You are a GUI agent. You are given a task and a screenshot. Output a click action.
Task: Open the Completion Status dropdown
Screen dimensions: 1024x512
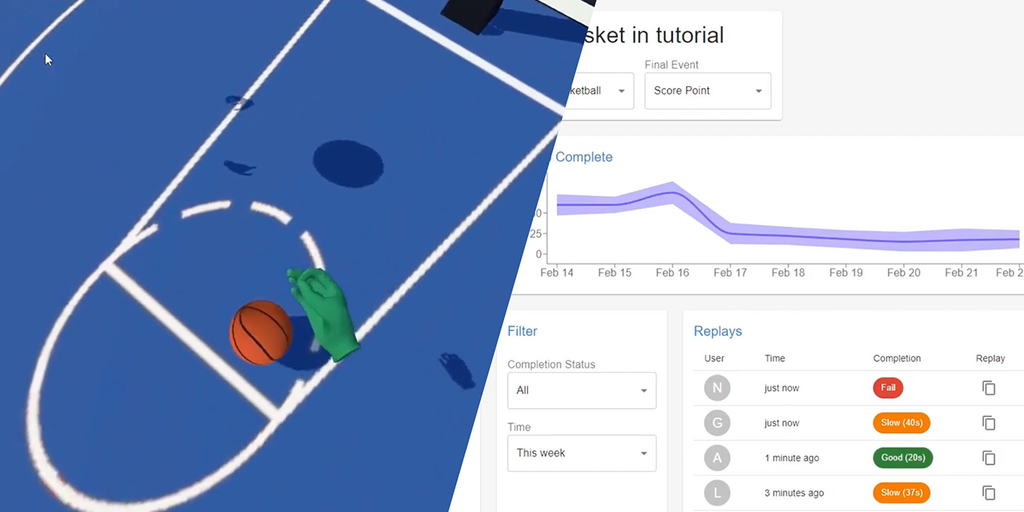click(x=582, y=391)
